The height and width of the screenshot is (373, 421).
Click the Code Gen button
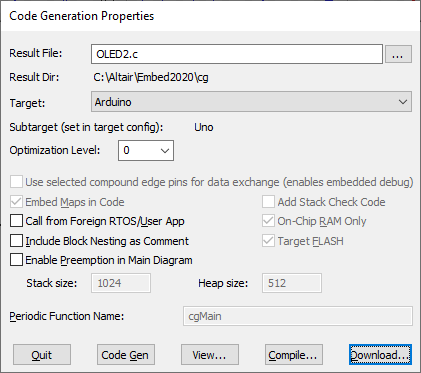coord(126,355)
